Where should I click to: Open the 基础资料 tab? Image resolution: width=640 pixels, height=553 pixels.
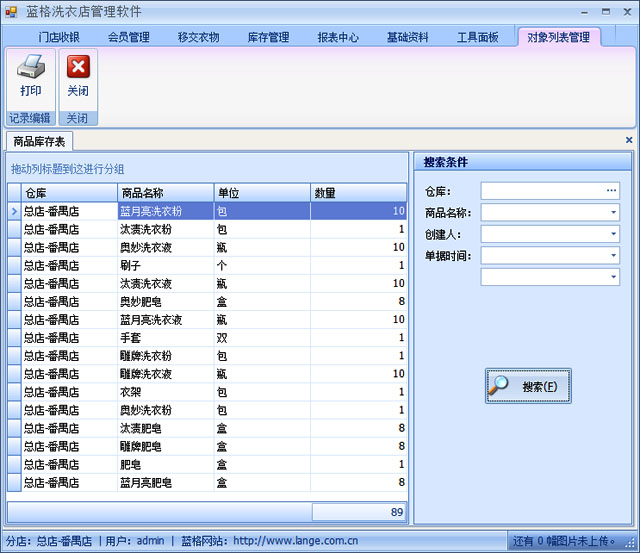408,37
